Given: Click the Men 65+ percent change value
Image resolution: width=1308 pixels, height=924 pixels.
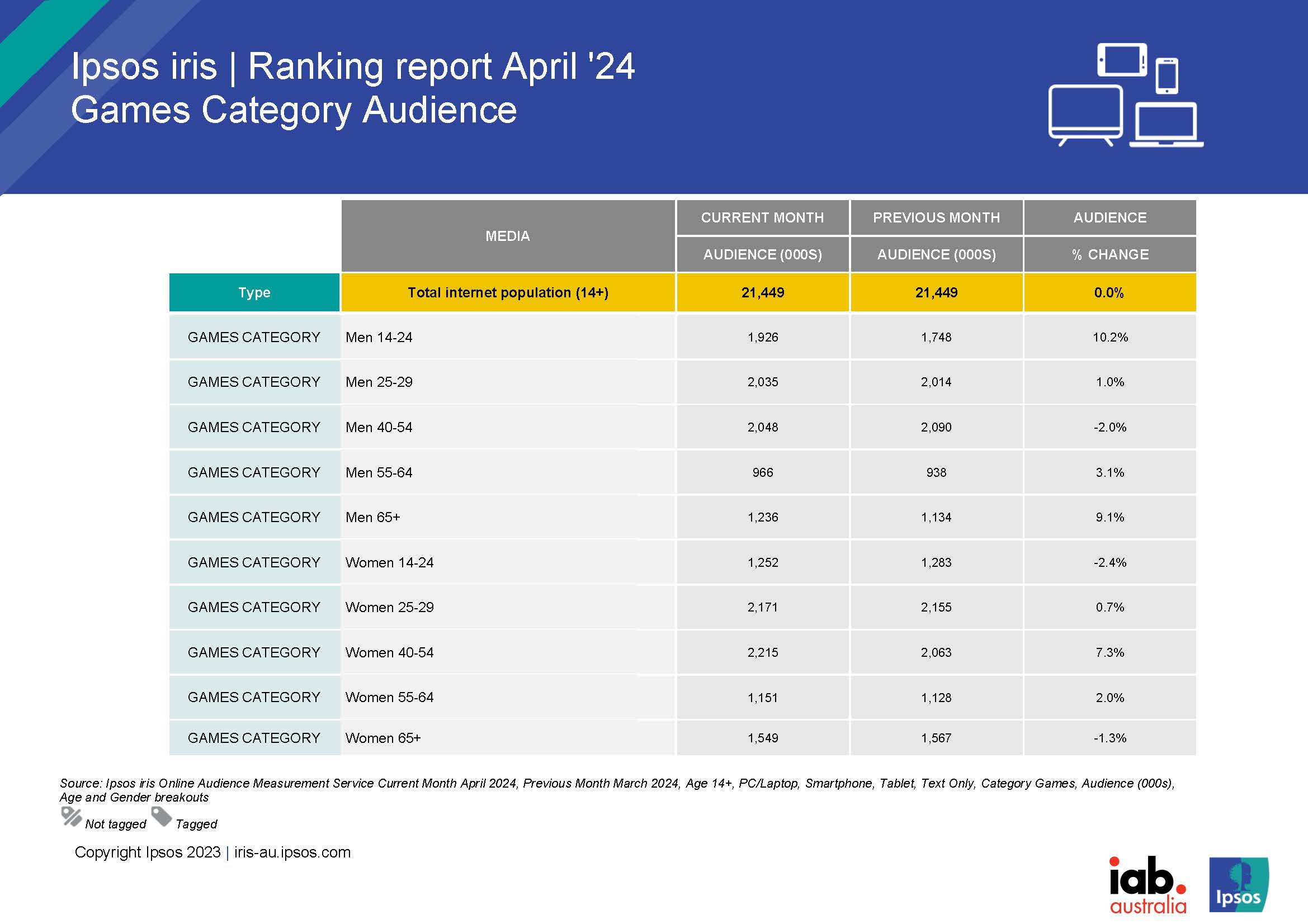Looking at the screenshot, I should pos(1109,518).
